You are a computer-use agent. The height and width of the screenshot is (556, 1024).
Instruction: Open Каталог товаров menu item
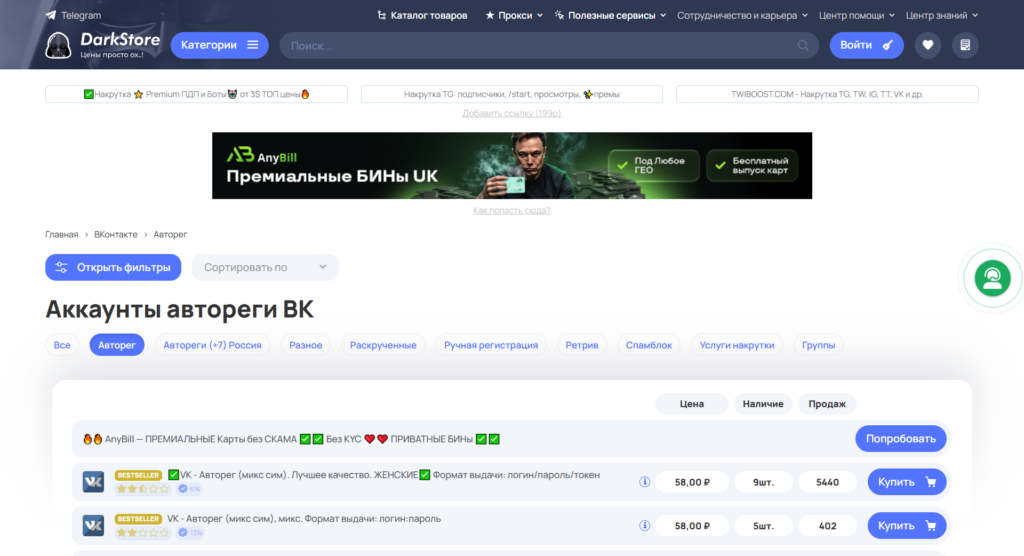pyautogui.click(x=422, y=15)
